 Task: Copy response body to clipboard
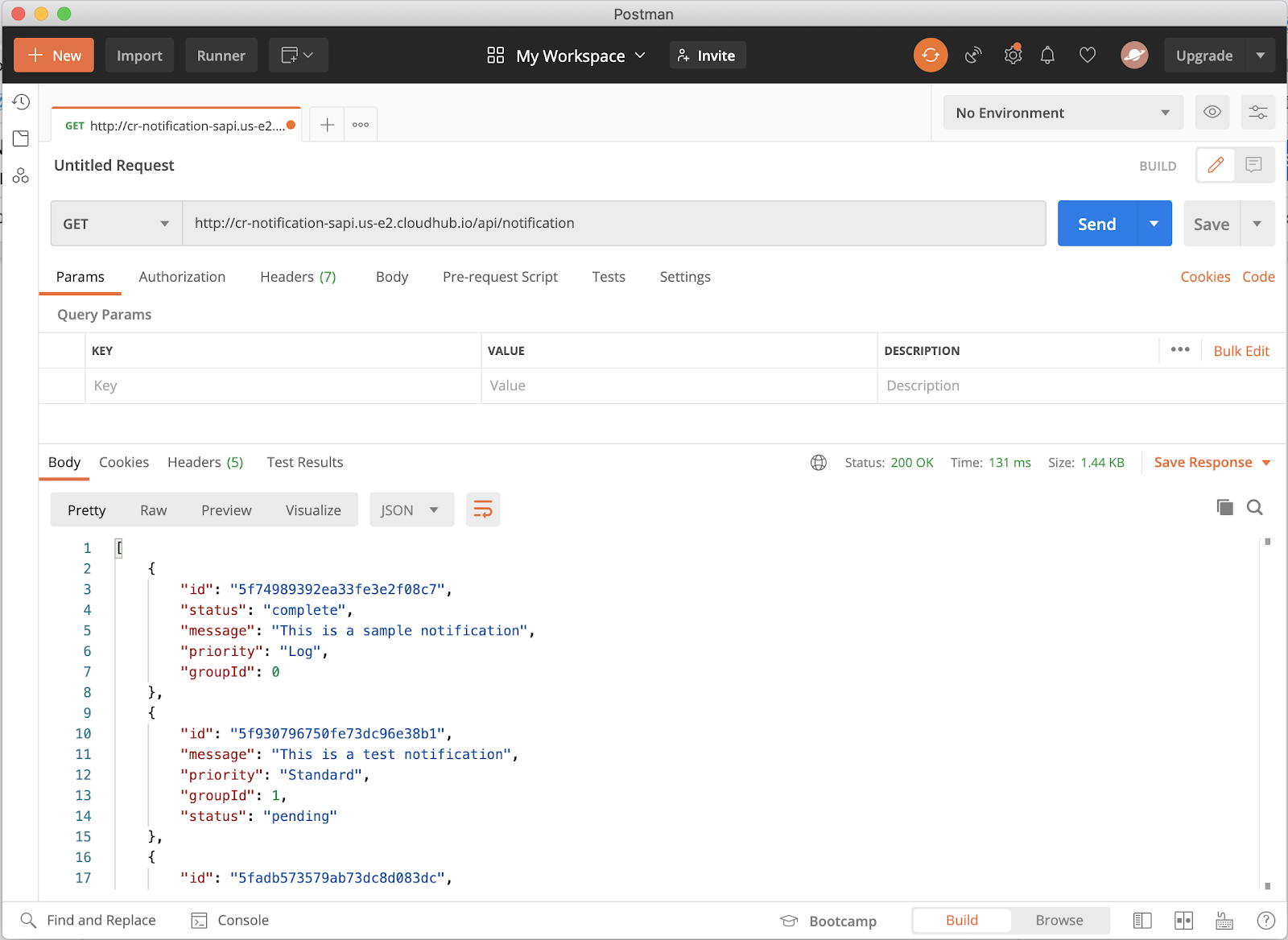tap(1224, 507)
